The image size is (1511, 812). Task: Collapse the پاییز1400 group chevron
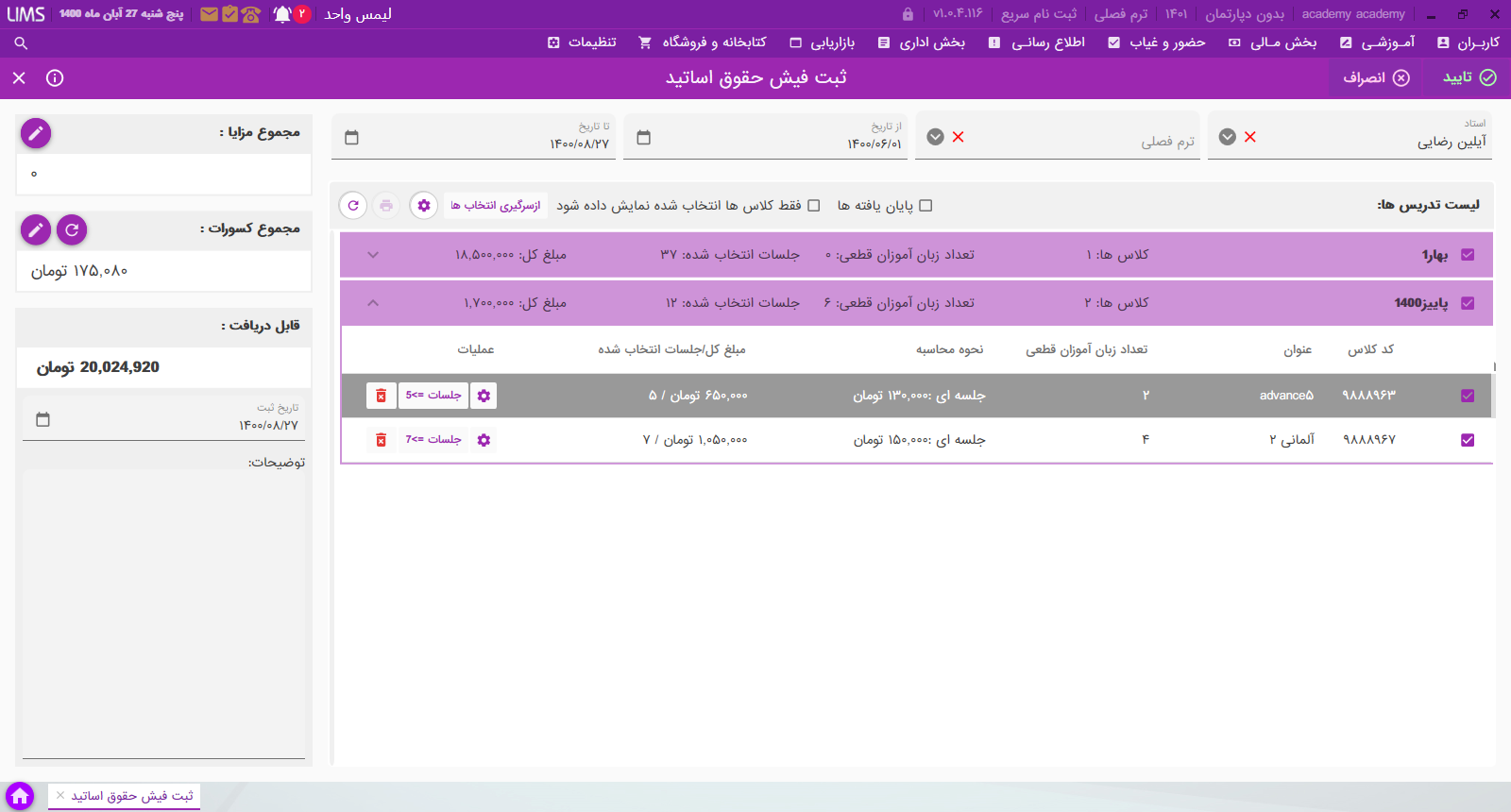point(373,303)
